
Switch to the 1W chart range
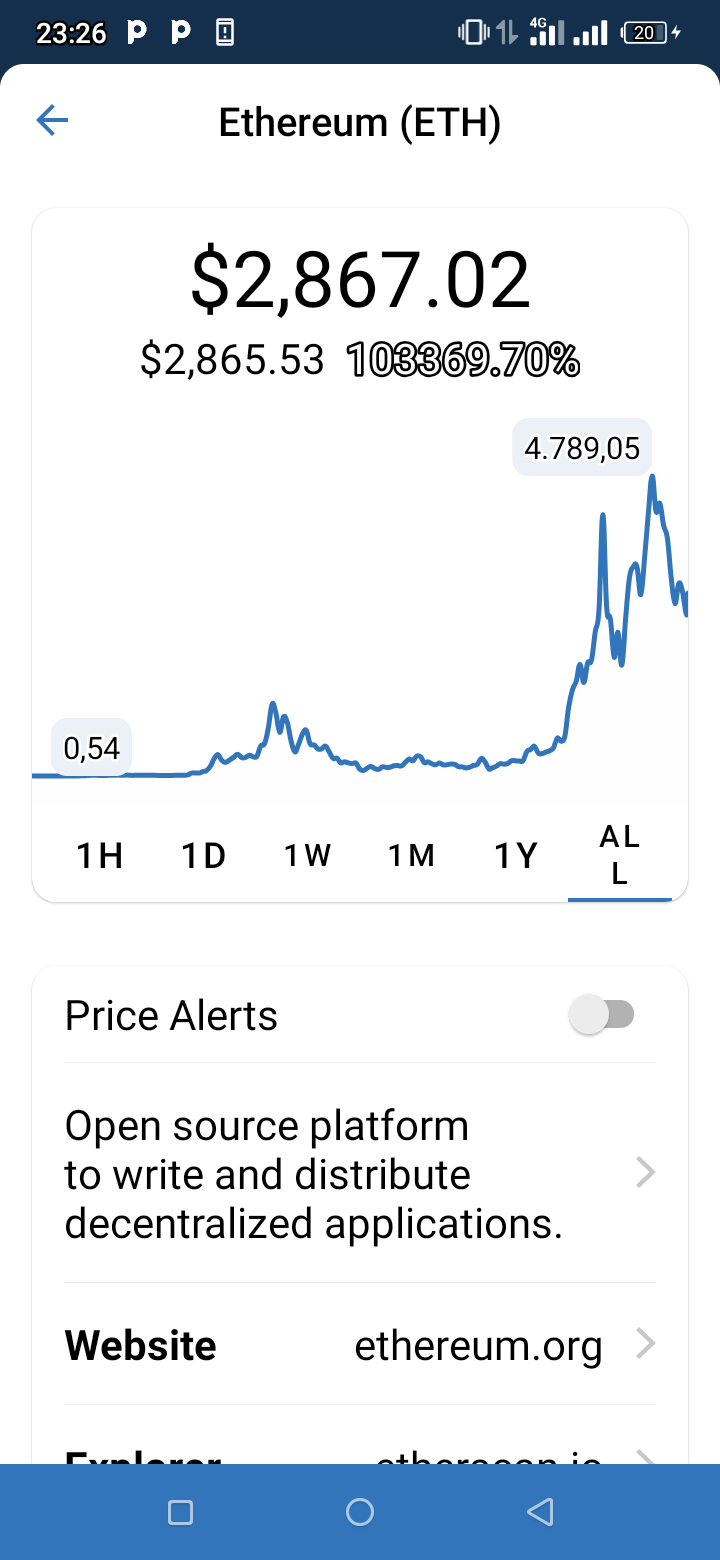(307, 856)
